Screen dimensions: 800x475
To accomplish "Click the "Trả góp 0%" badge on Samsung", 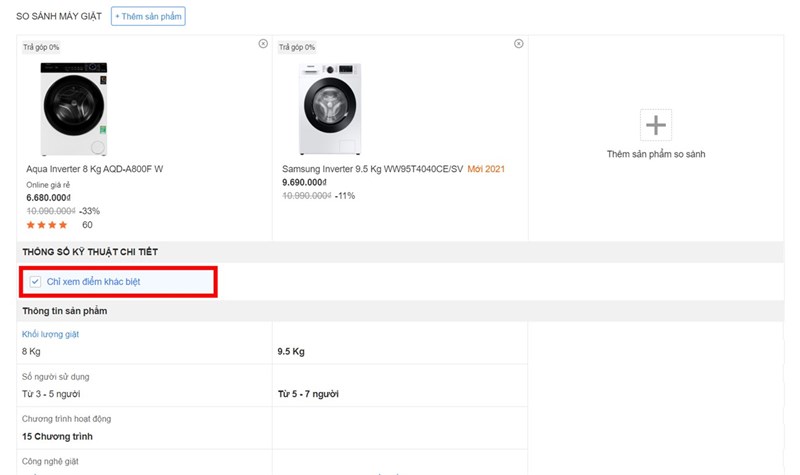I will (x=297, y=47).
